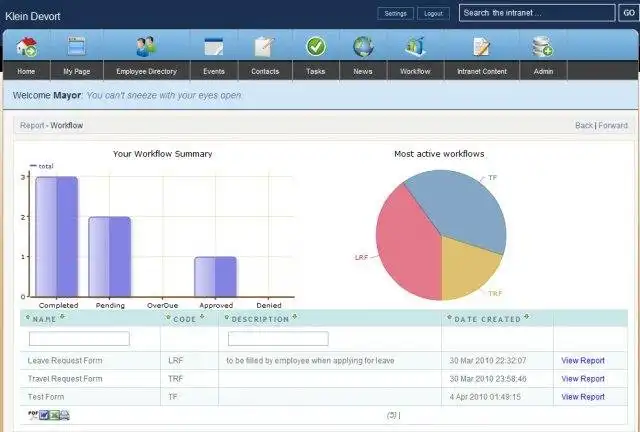Click the Forward link
Image resolution: width=640 pixels, height=432 pixels.
613,125
